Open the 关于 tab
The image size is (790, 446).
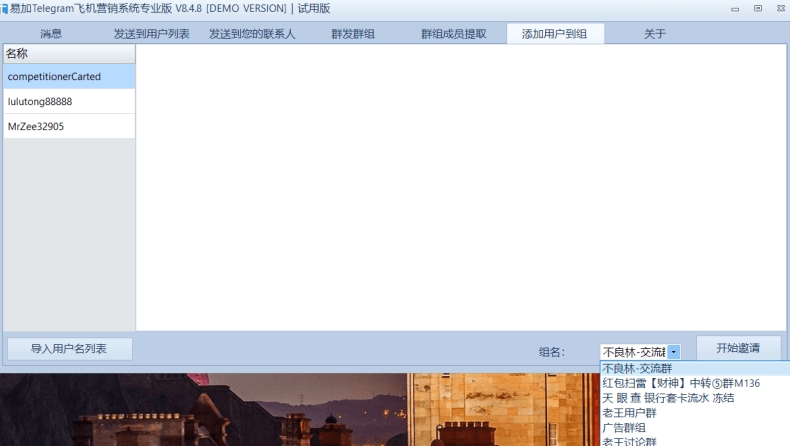pos(655,34)
